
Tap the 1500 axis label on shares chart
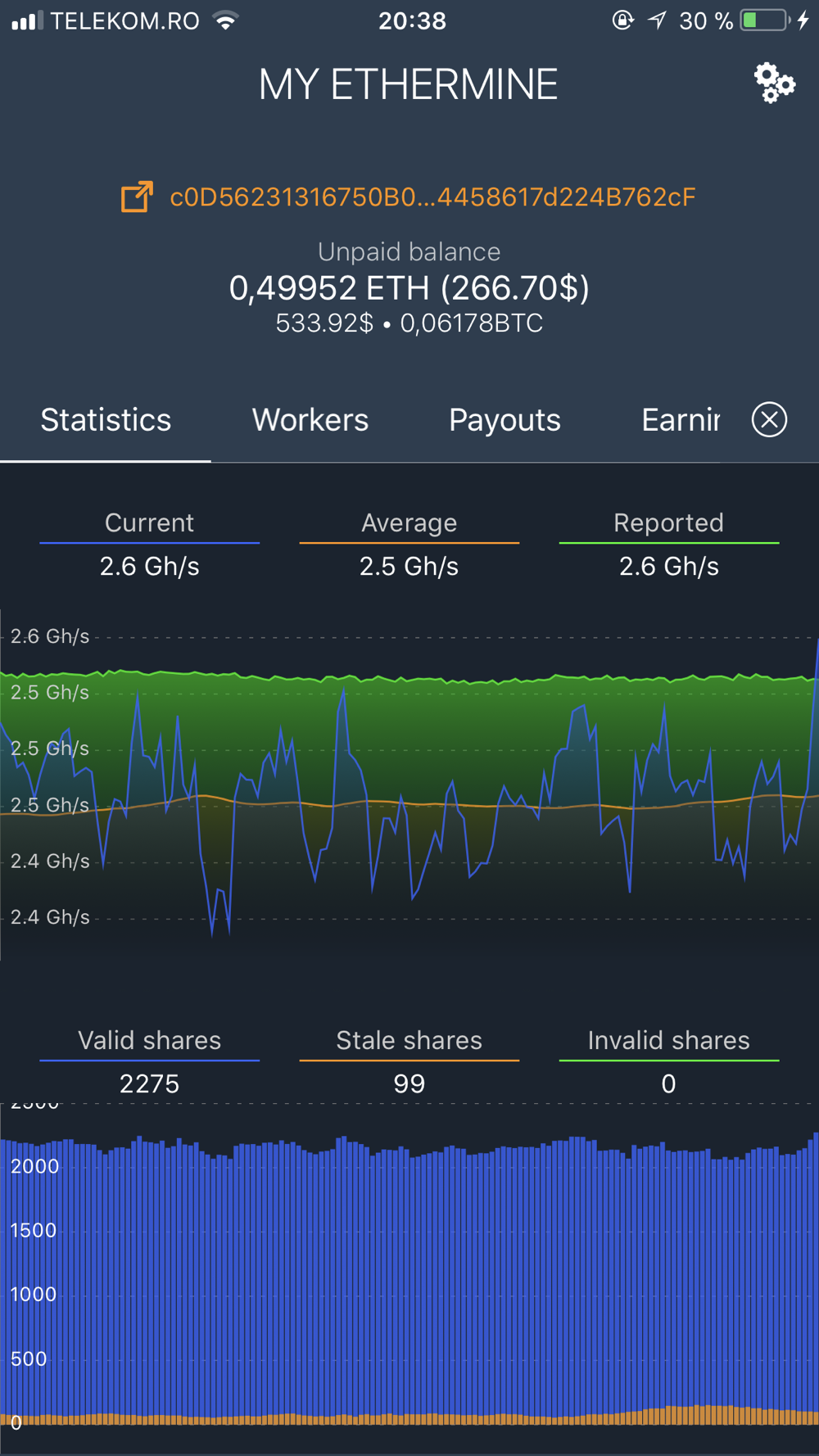tap(33, 1230)
